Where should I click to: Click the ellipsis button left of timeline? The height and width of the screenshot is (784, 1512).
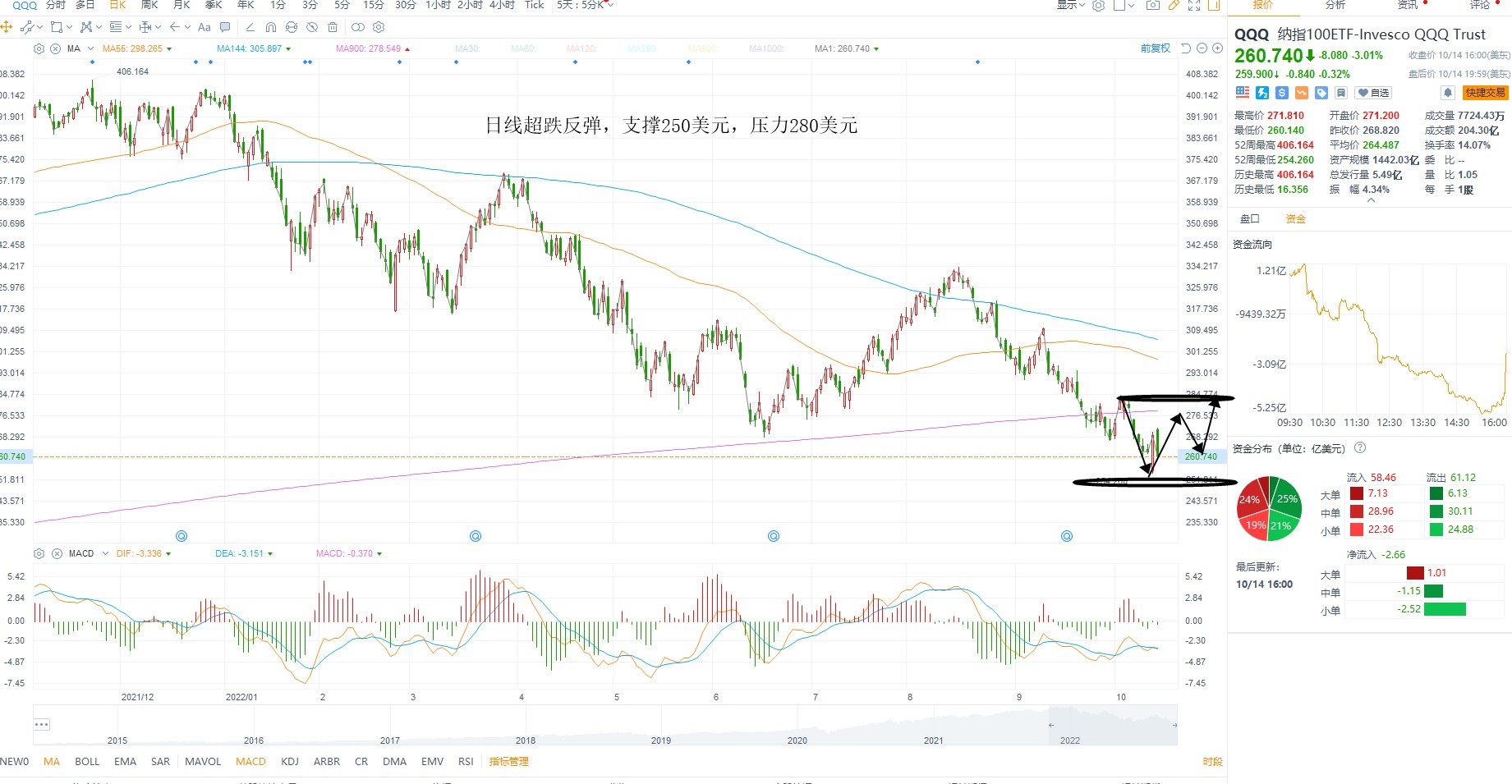[x=42, y=724]
